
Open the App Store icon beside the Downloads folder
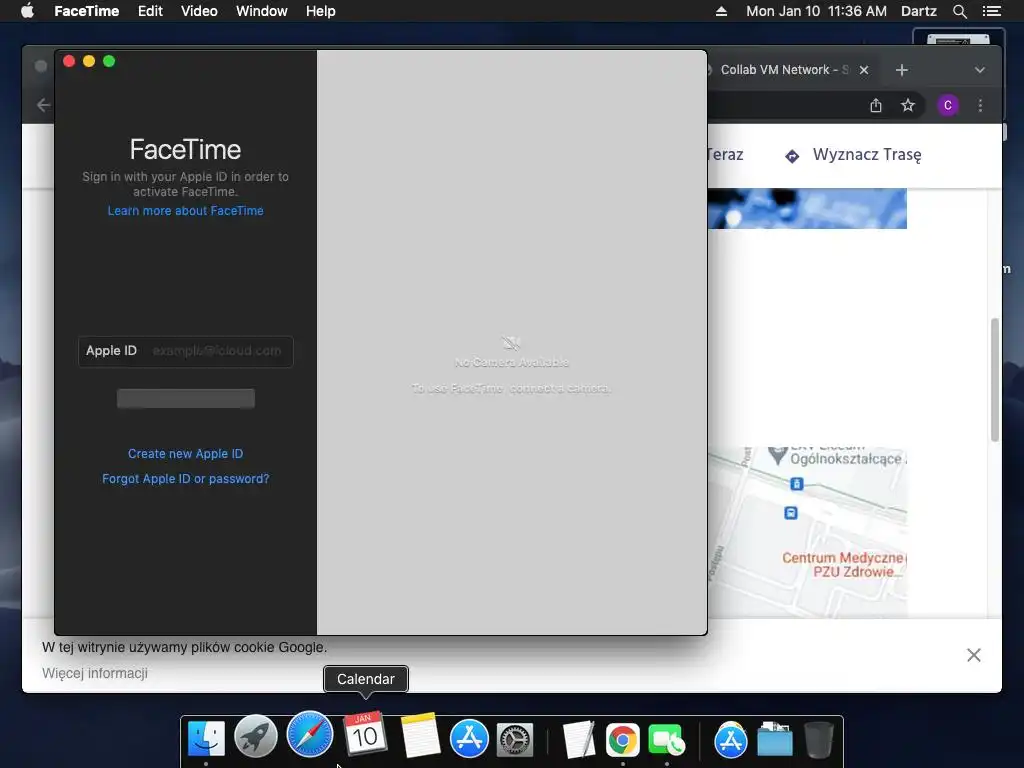(x=731, y=740)
